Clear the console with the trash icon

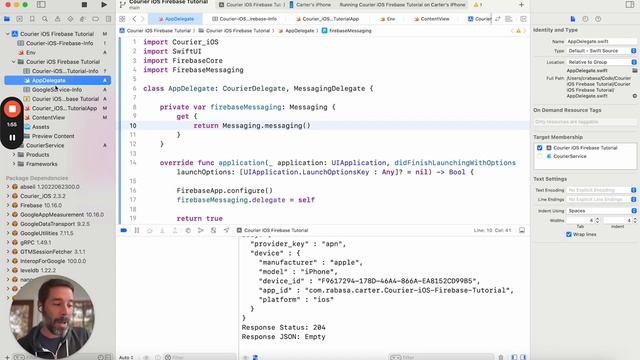pyautogui.click(x=501, y=357)
